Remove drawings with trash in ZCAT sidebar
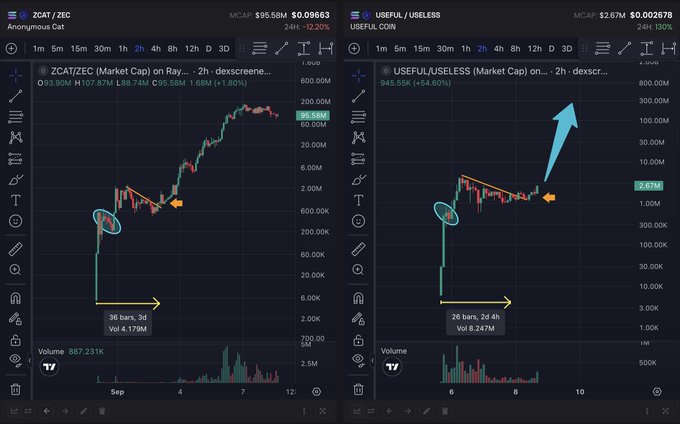 pyautogui.click(x=16, y=389)
